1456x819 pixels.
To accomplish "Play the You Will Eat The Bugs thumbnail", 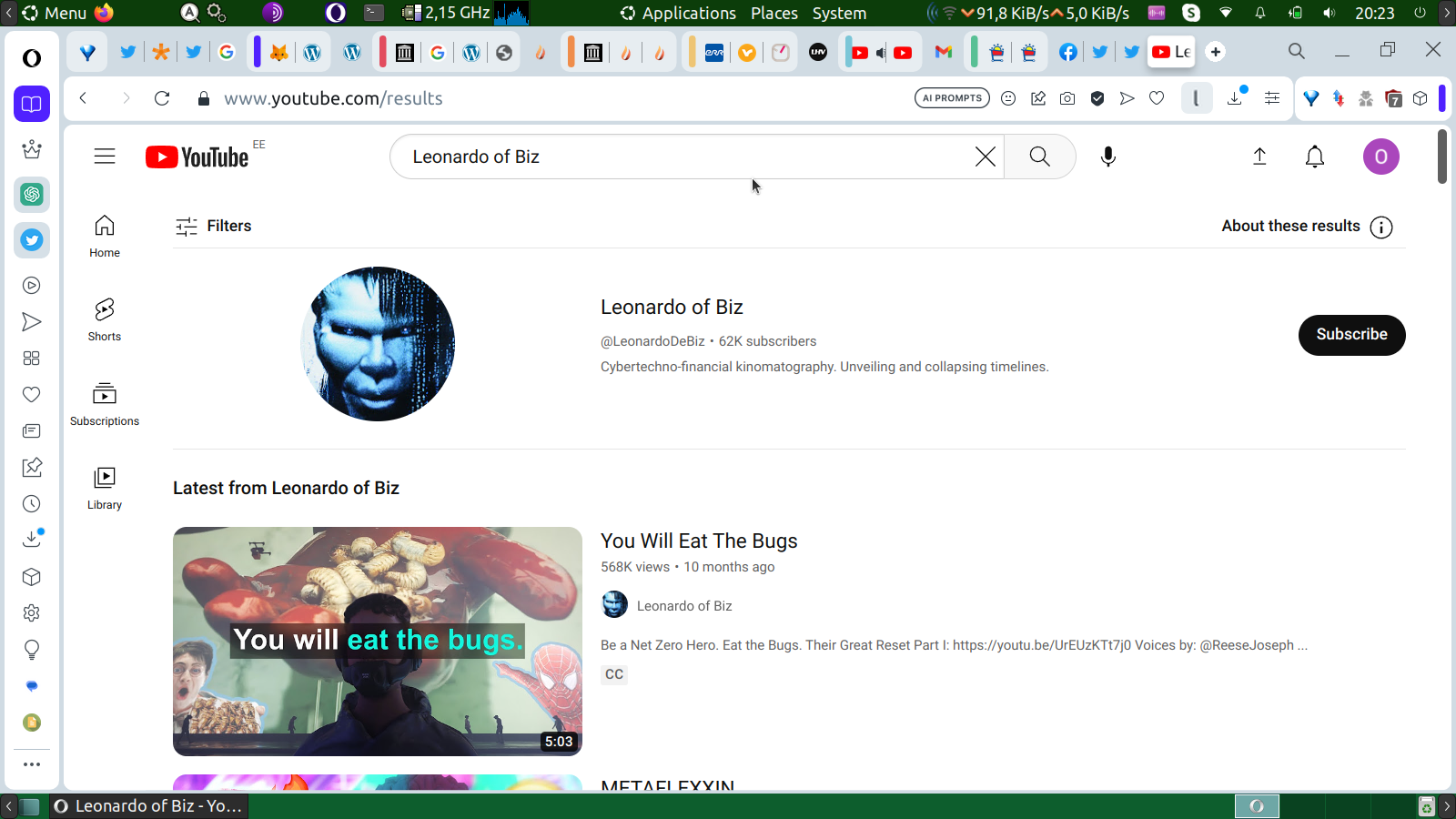I will tap(378, 642).
